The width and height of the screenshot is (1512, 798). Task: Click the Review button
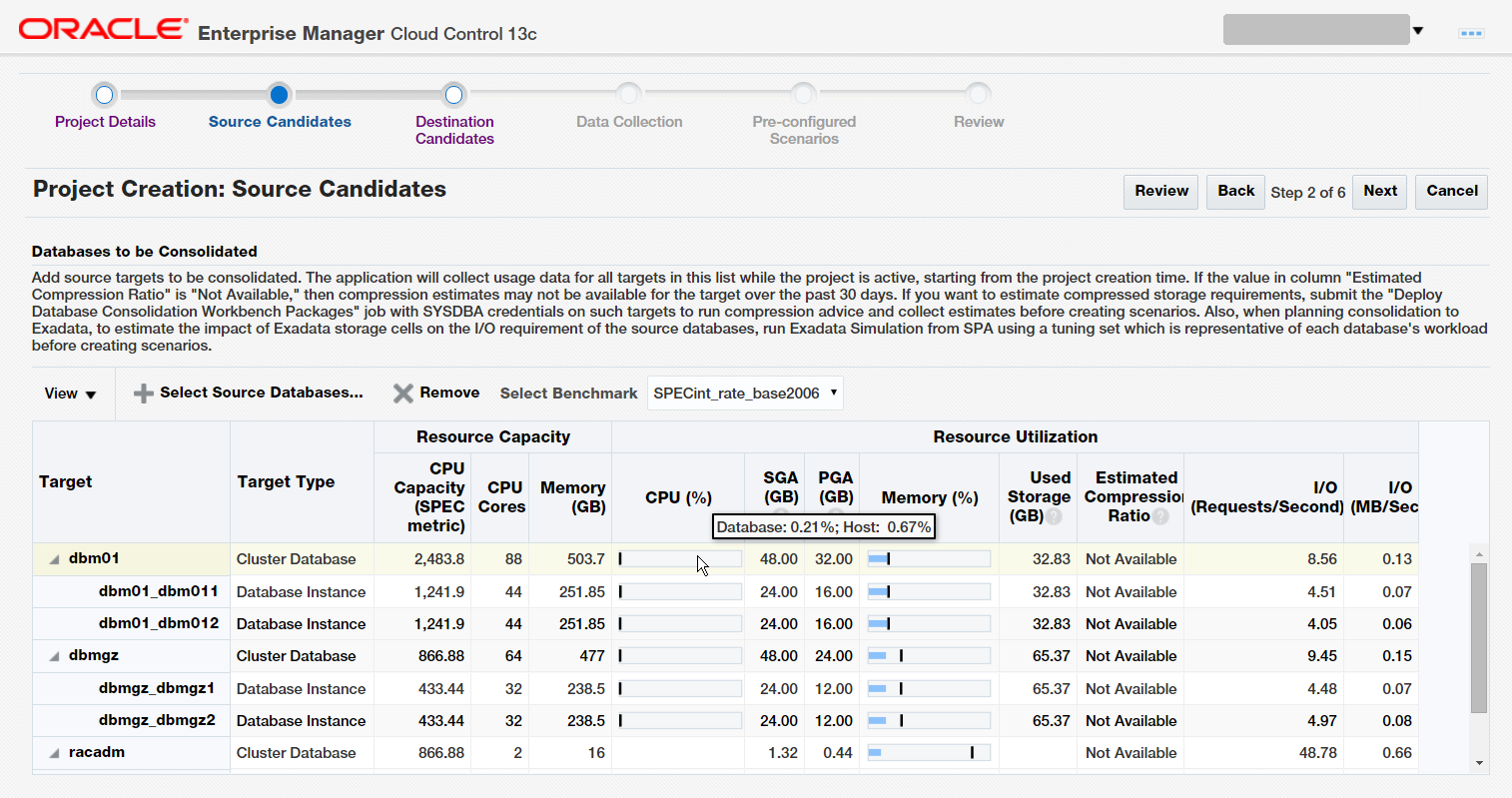(x=1161, y=192)
